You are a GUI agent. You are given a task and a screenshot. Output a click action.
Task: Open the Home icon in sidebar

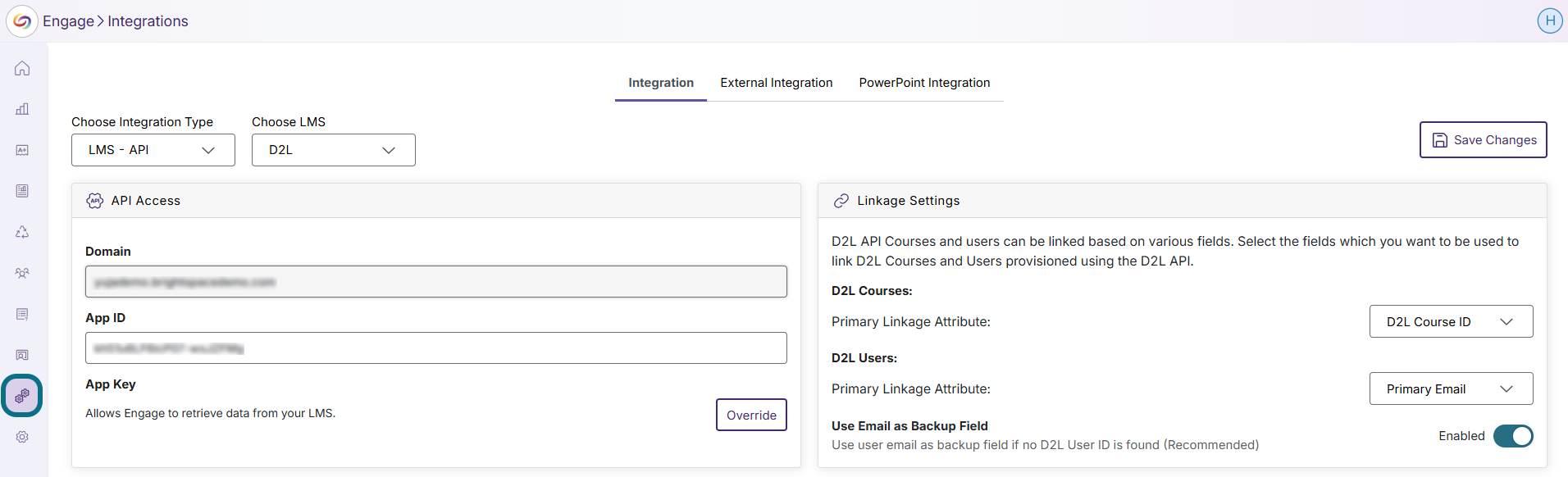[x=22, y=68]
